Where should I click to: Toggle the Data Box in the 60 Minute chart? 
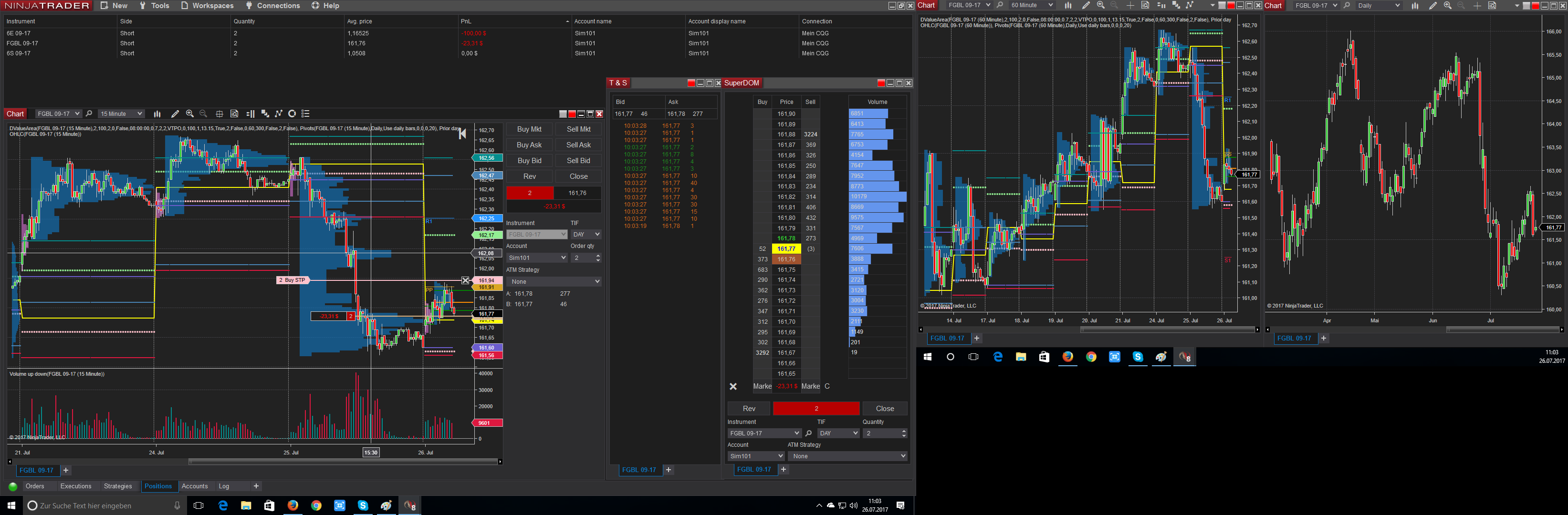tap(1145, 5)
